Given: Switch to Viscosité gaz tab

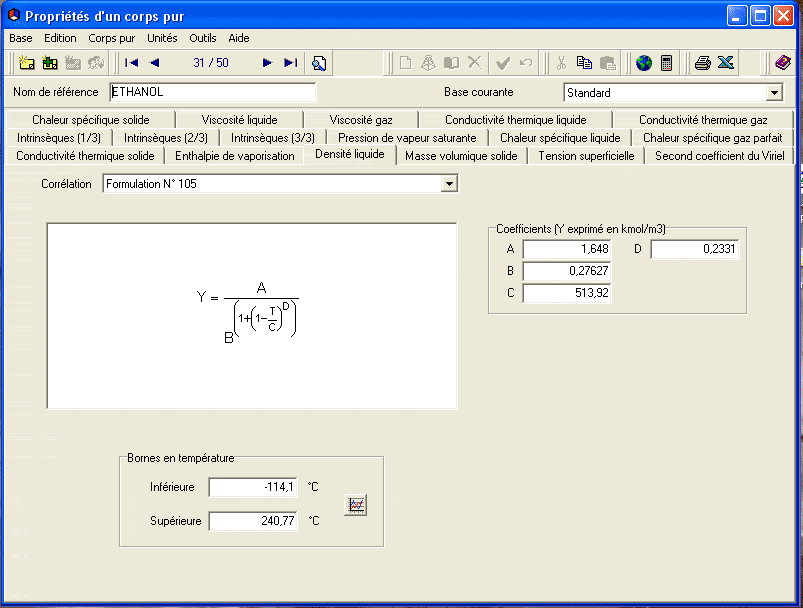Looking at the screenshot, I should 361,120.
